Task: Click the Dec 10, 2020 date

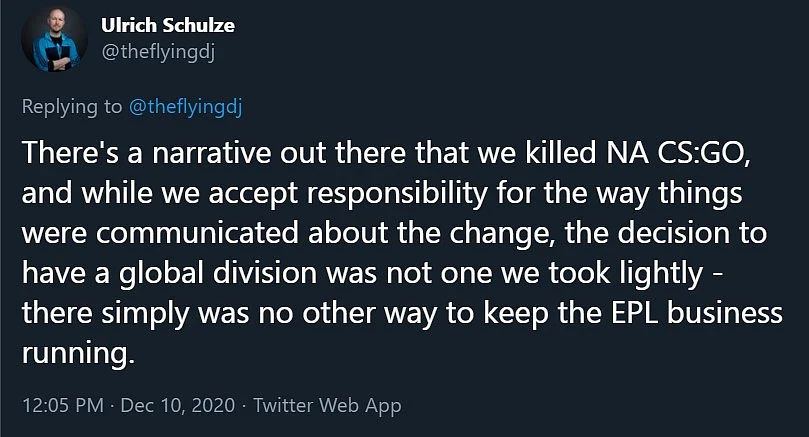Action: pyautogui.click(x=177, y=406)
